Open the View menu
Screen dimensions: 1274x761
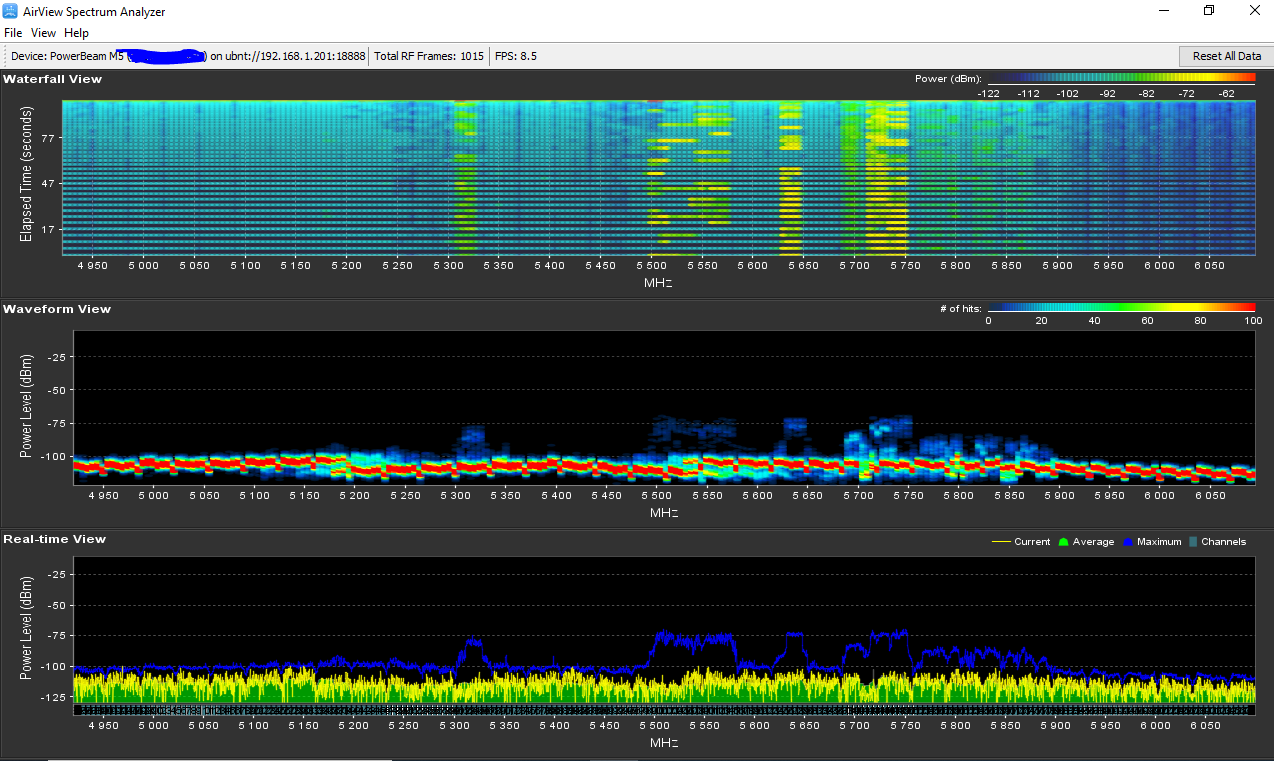click(x=43, y=33)
